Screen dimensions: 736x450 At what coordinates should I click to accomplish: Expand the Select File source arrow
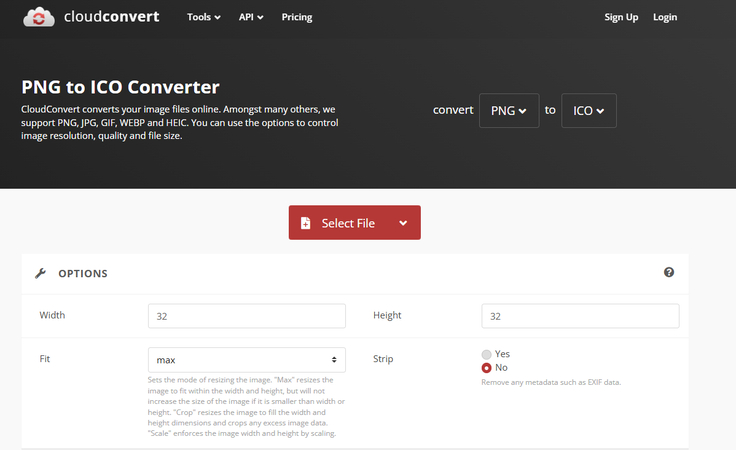point(403,223)
